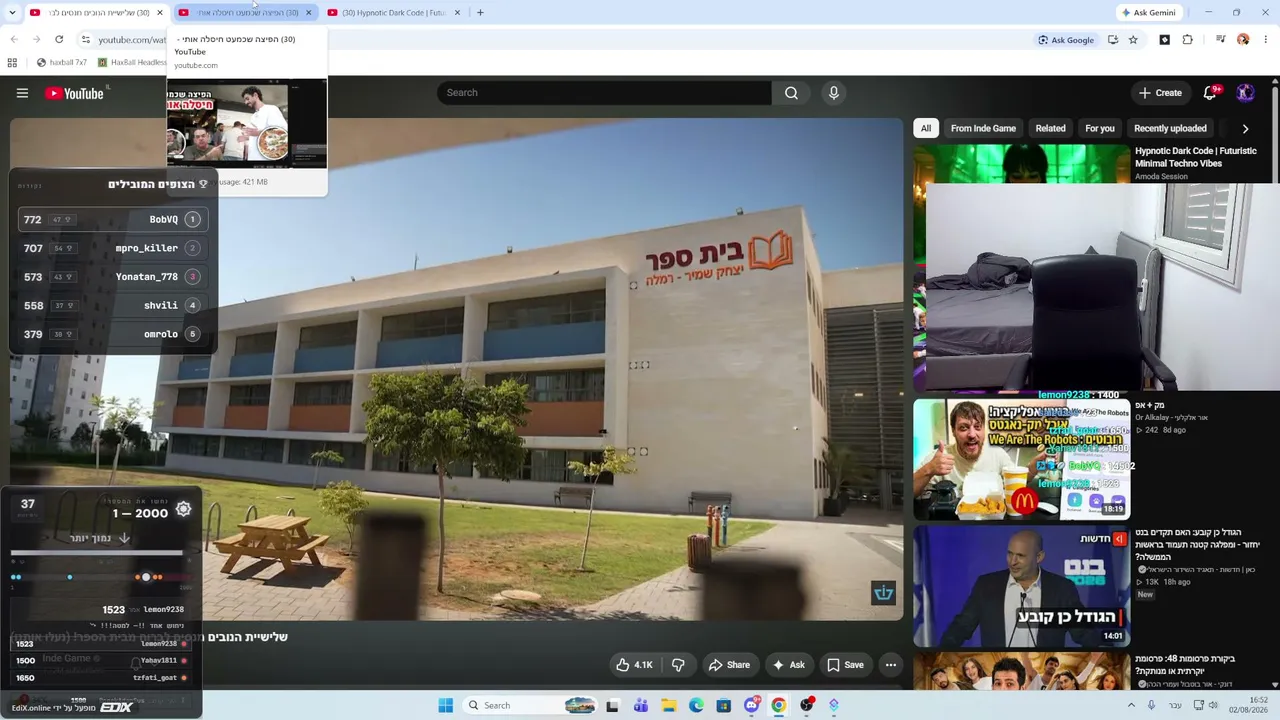1280x720 pixels.
Task: Select the For you chip
Action: [x=1100, y=128]
